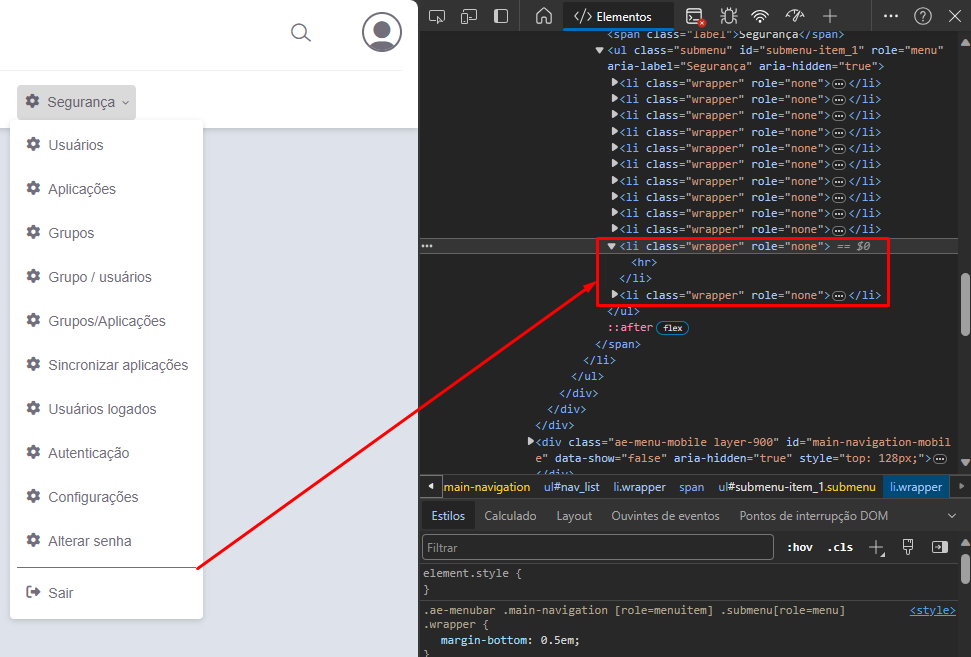Screen dimensions: 971x657
Task: Select Grupos/Aplicações menu entry
Action: 107,321
